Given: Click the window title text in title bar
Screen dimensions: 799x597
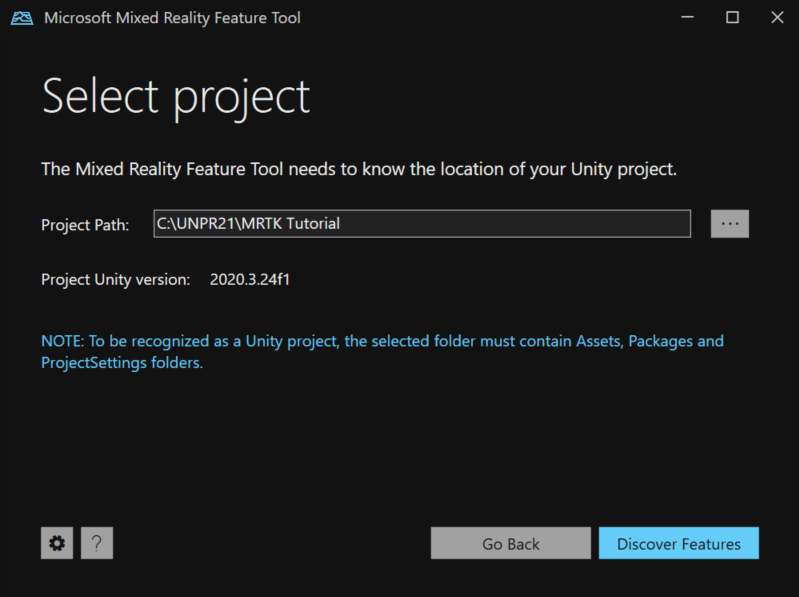Looking at the screenshot, I should (172, 18).
